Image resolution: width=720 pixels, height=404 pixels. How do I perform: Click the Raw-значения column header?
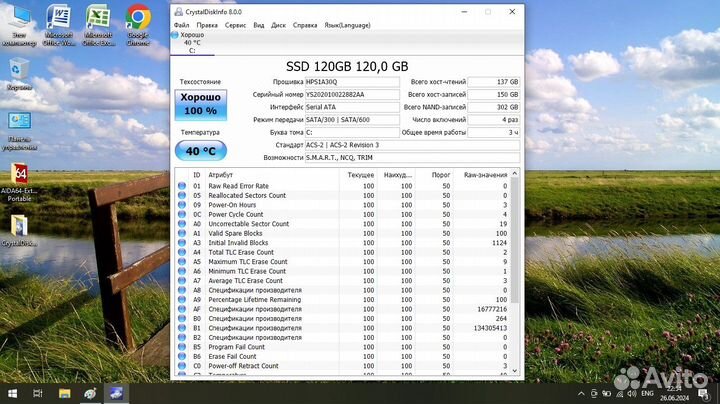point(485,175)
